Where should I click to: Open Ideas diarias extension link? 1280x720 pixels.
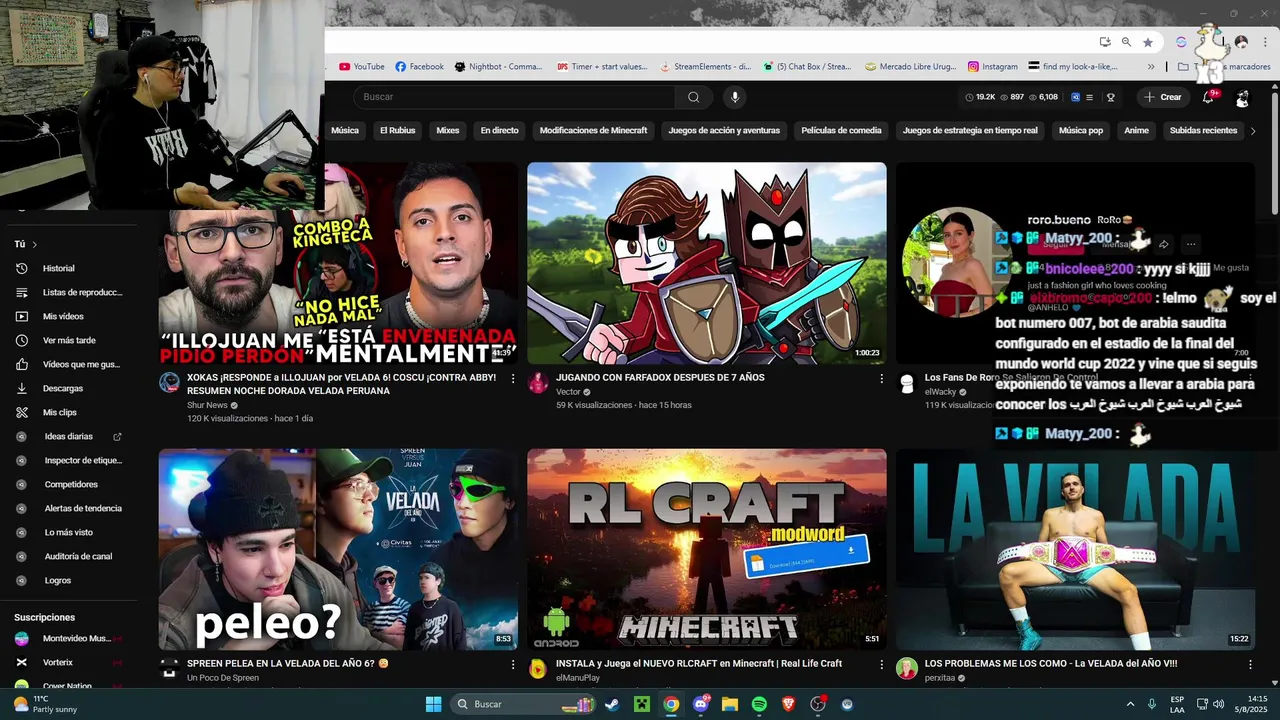pyautogui.click(x=70, y=436)
